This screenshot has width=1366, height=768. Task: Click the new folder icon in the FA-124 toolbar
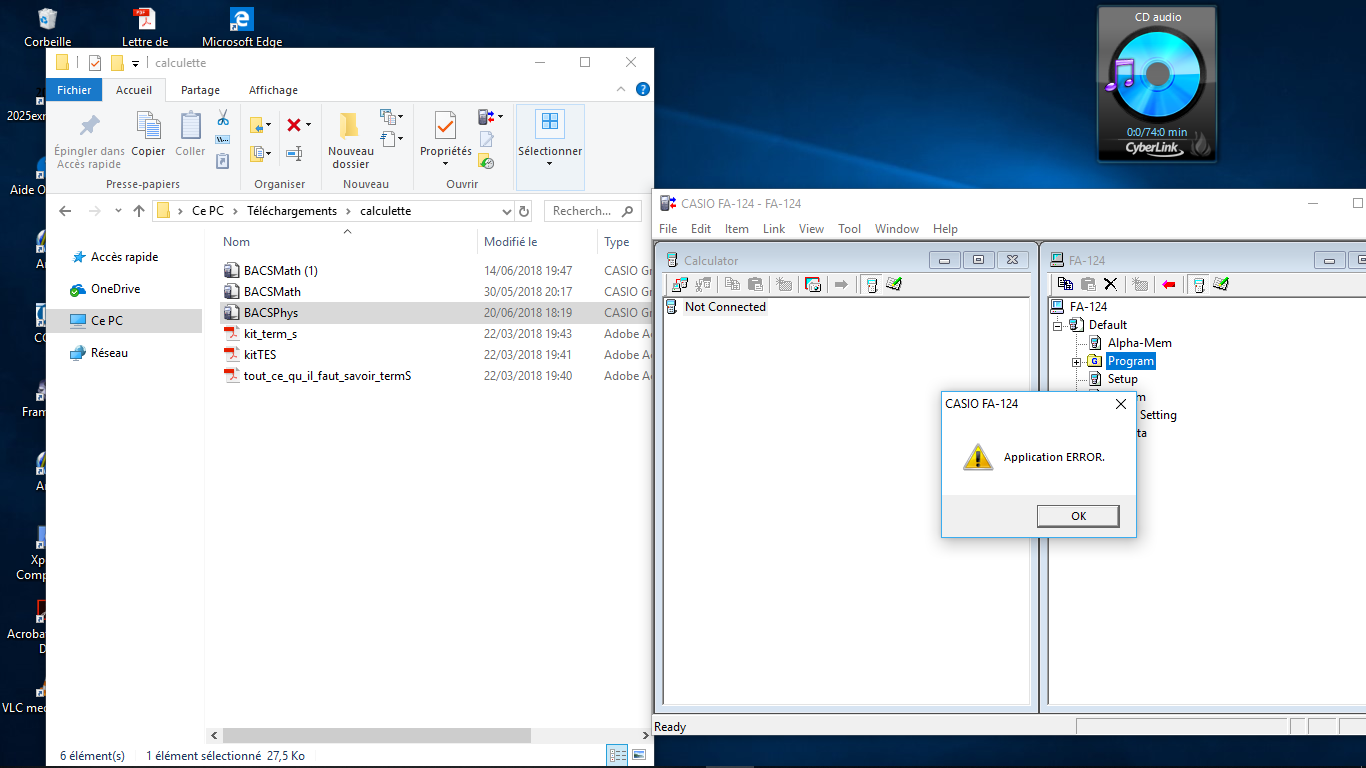tap(1140, 285)
